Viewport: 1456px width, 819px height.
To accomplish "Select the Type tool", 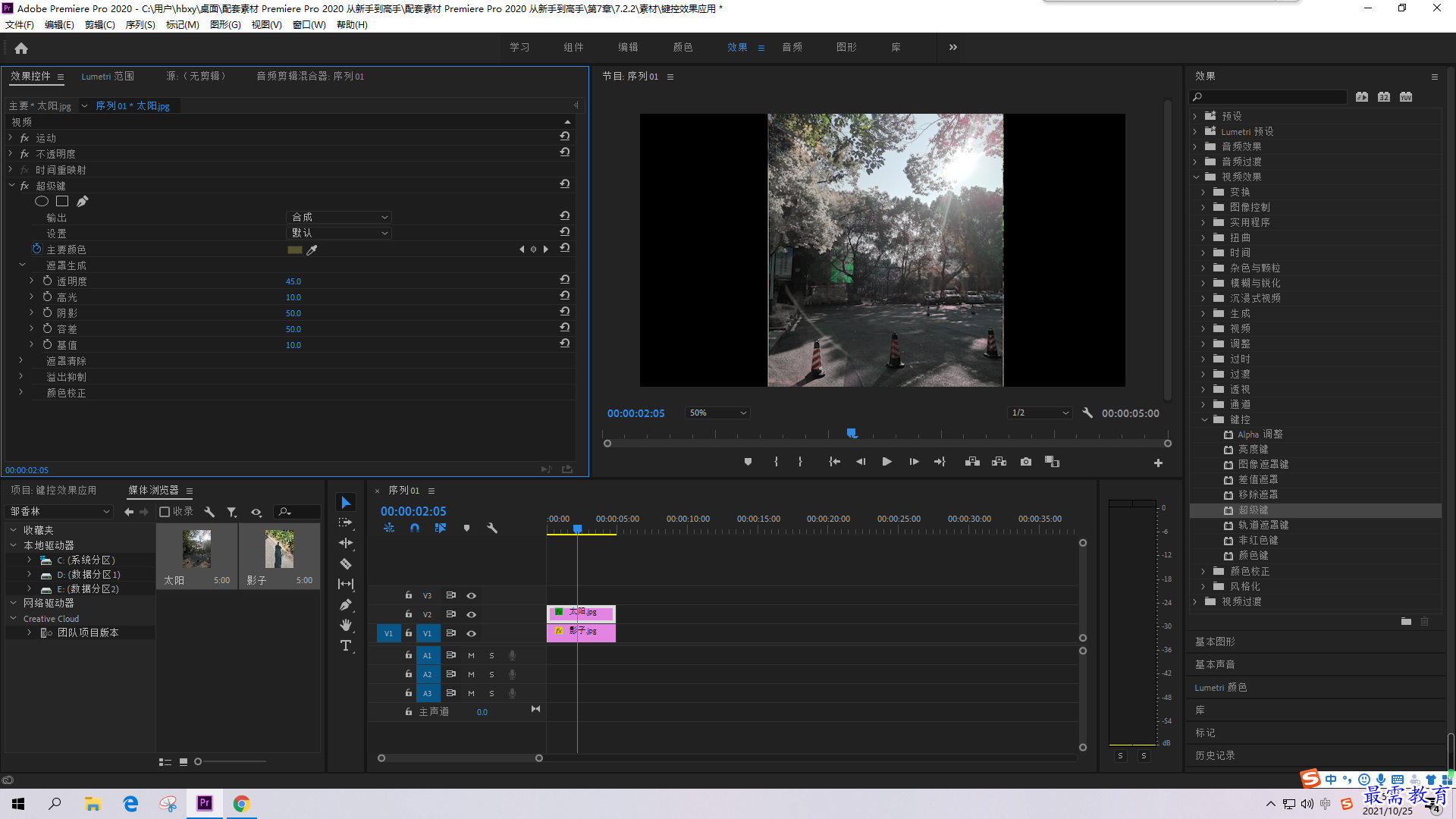I will click(x=346, y=645).
